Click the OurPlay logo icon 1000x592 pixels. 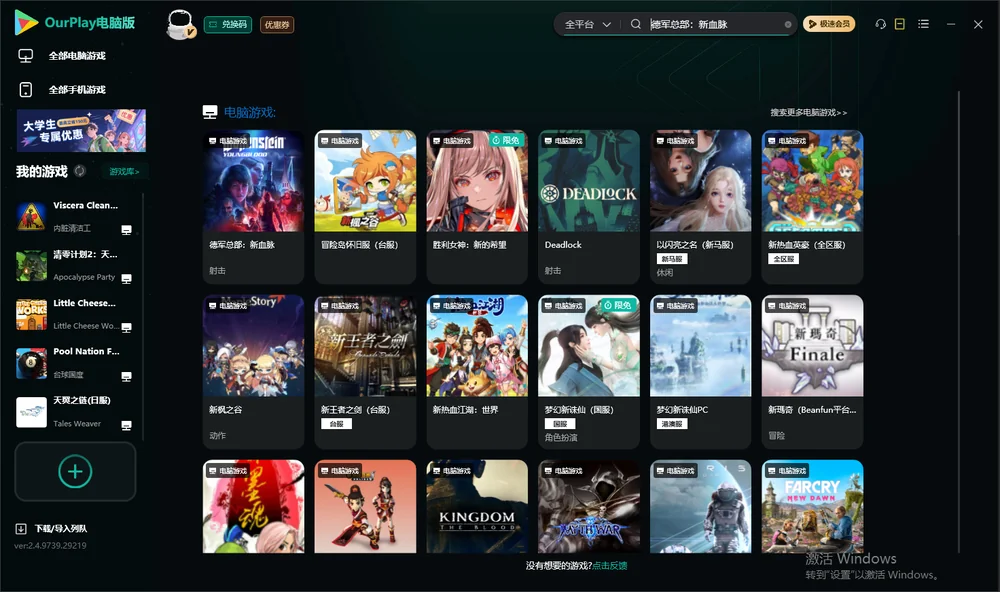[26, 22]
